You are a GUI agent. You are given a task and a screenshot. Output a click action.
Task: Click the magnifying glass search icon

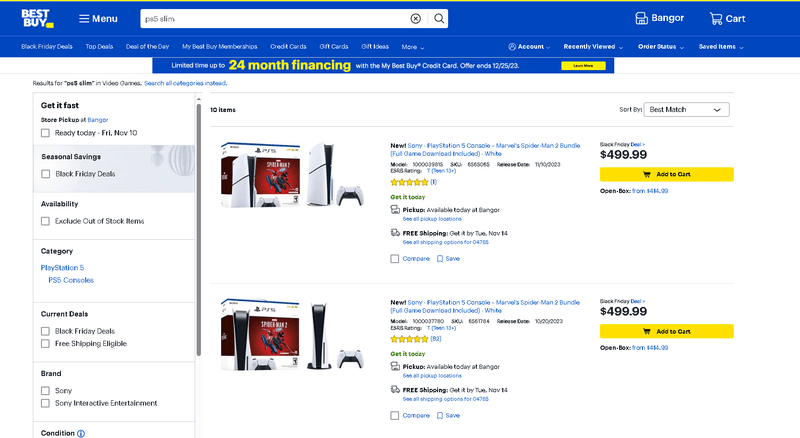coord(439,19)
